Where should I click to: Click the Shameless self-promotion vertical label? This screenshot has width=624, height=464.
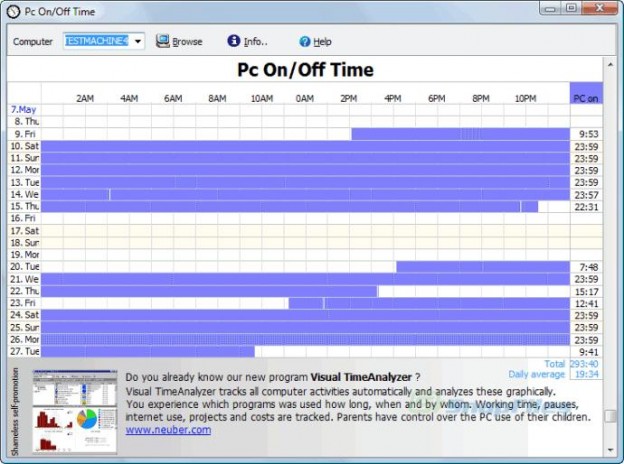(x=15, y=411)
